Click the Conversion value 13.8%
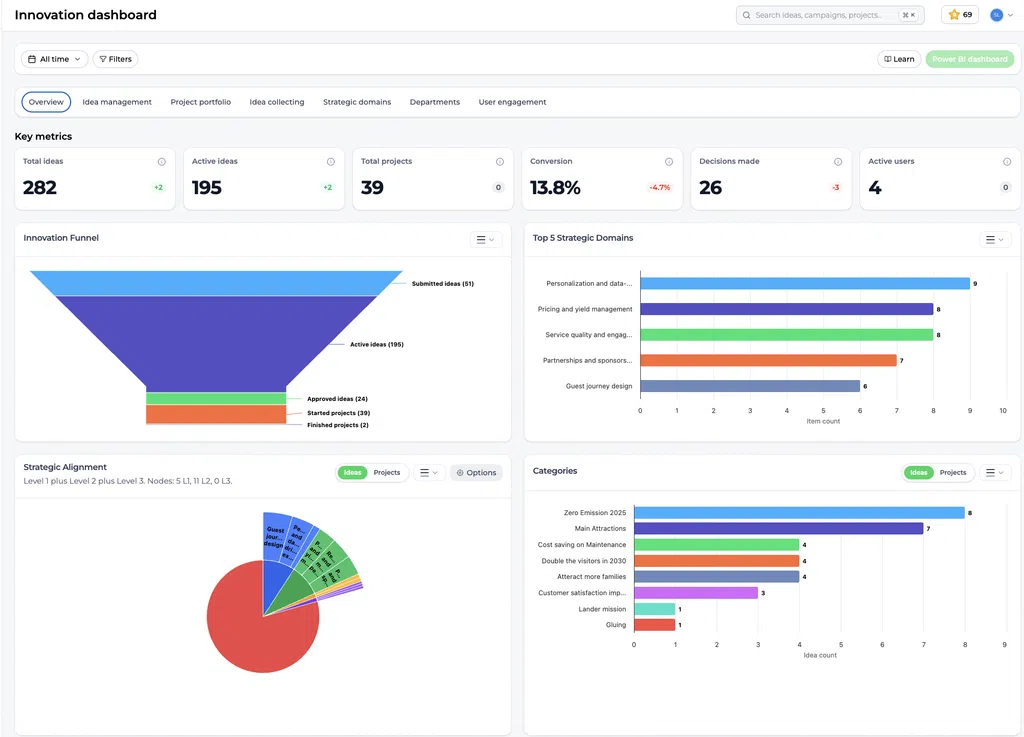1024x737 pixels. (555, 187)
